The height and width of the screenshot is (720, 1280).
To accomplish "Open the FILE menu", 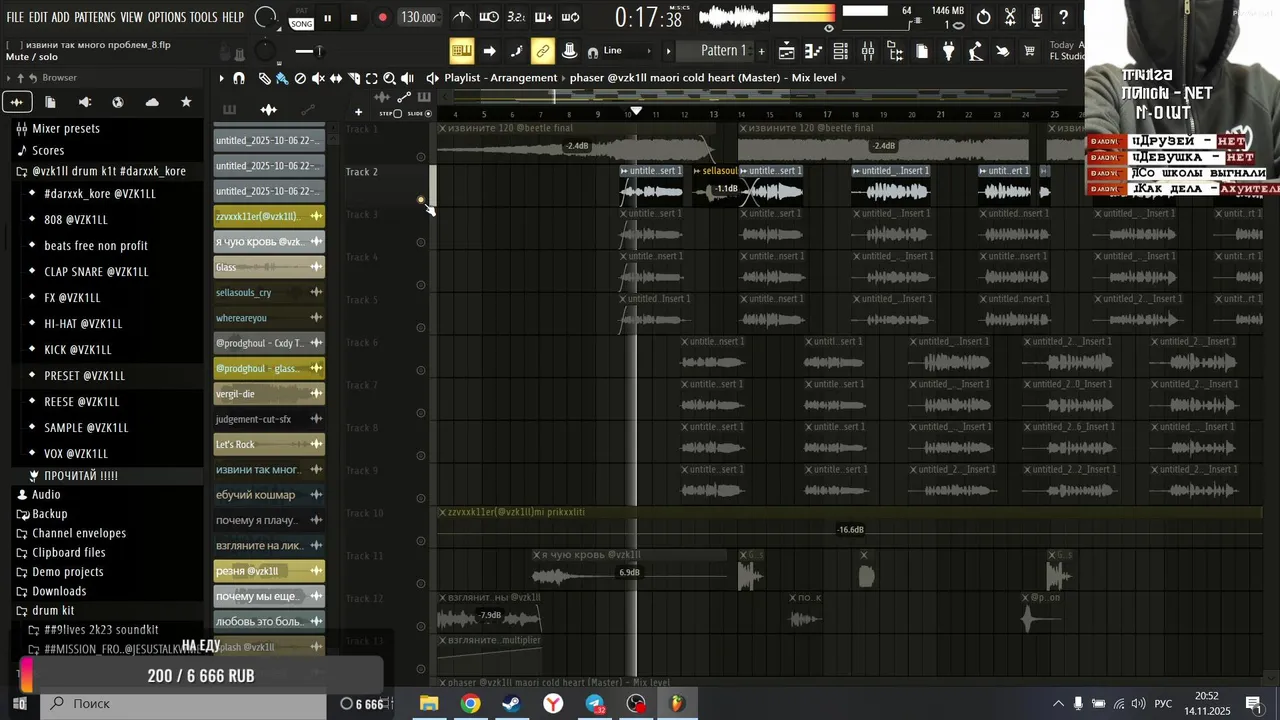I will coord(15,17).
